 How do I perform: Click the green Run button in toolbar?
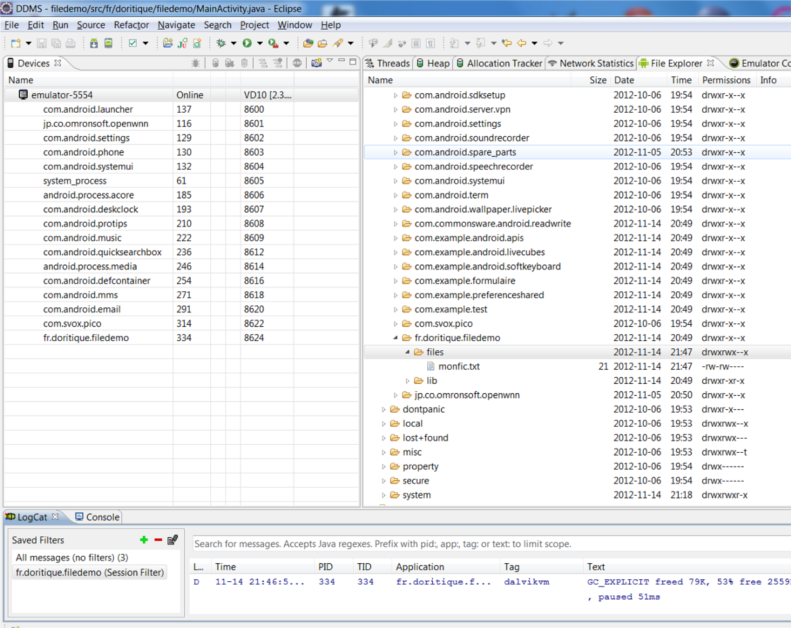[246, 43]
